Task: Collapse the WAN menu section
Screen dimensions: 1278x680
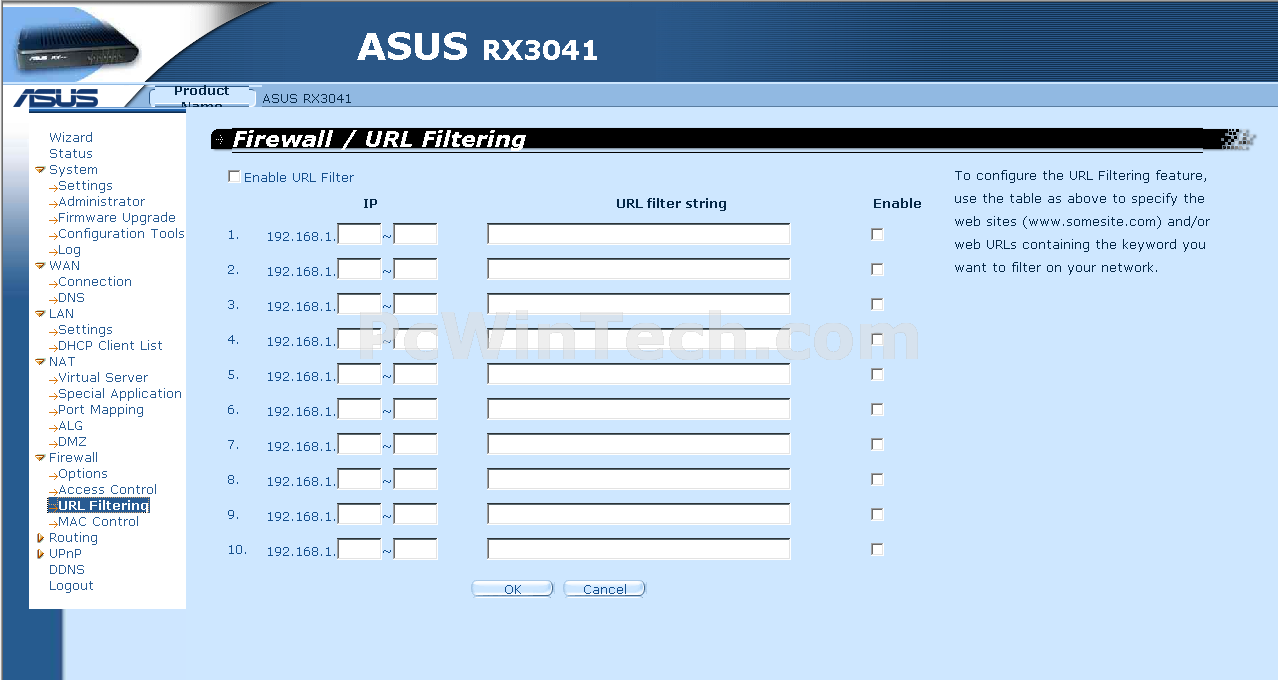Action: [40, 266]
